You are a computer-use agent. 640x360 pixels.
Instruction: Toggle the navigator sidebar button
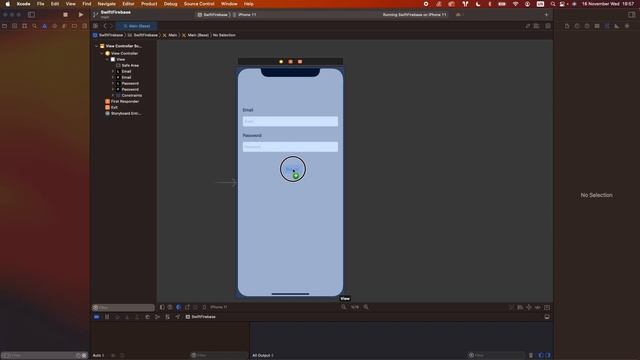click(x=31, y=15)
